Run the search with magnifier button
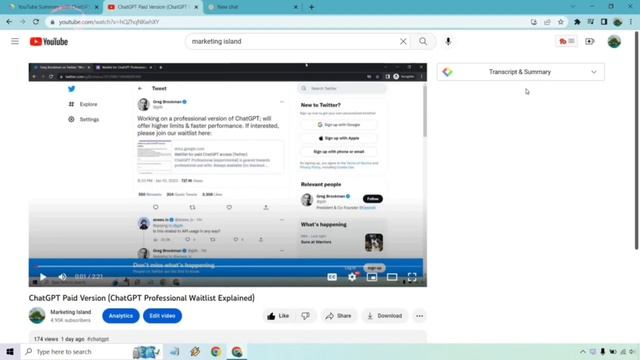Viewport: 640px width, 360px height. [423, 41]
